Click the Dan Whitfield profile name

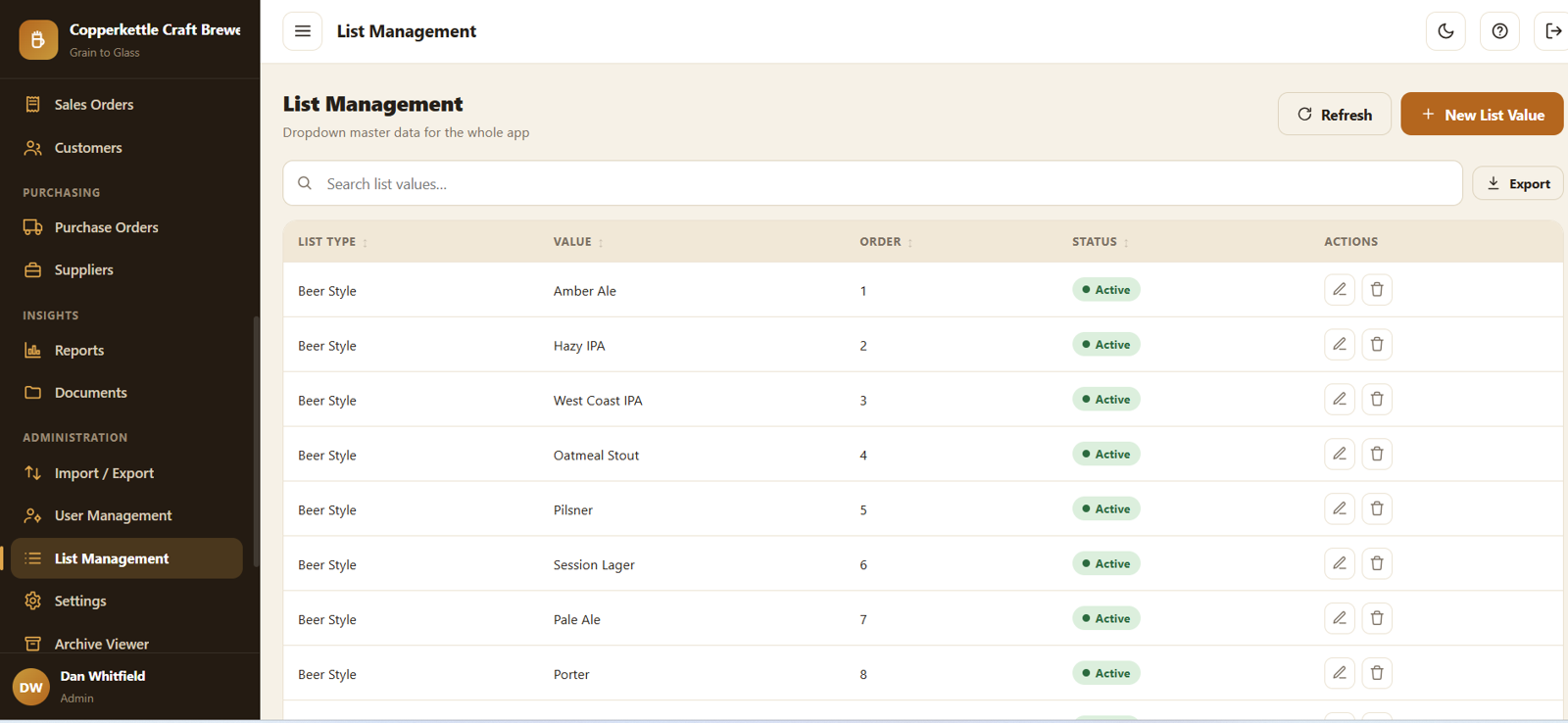[103, 676]
